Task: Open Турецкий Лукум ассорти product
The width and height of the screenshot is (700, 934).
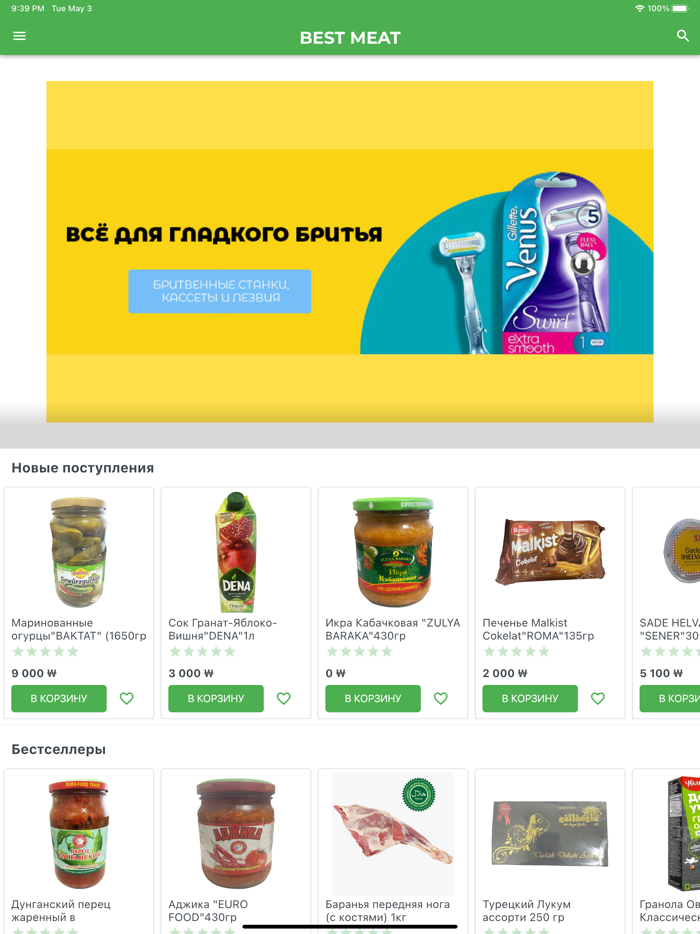Action: pyautogui.click(x=527, y=911)
